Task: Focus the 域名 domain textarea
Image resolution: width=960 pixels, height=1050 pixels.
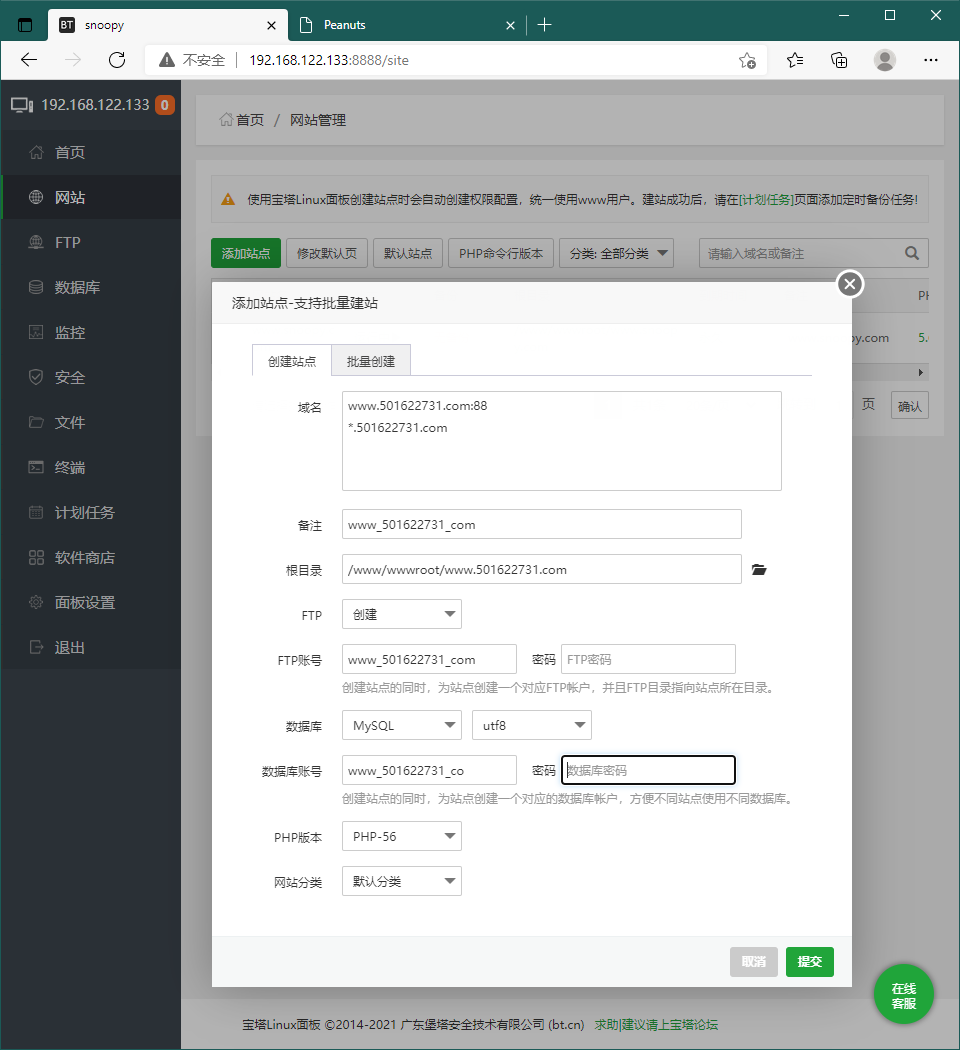Action: coord(562,441)
